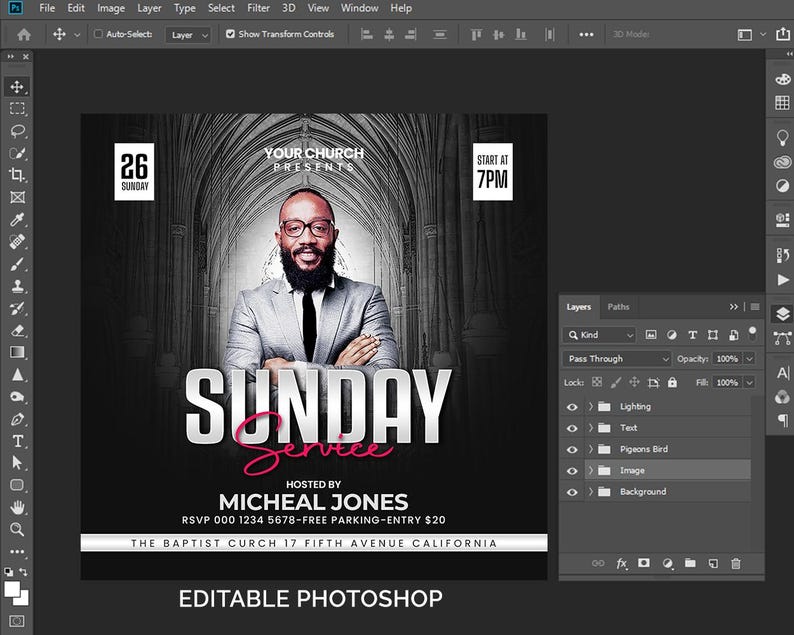Select the Clone Stamp tool

pos(17,286)
